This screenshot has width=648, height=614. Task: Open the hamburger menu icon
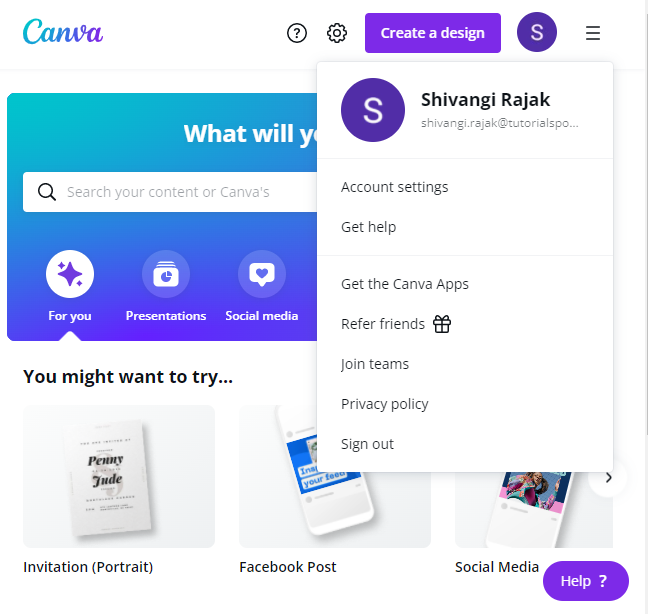593,33
